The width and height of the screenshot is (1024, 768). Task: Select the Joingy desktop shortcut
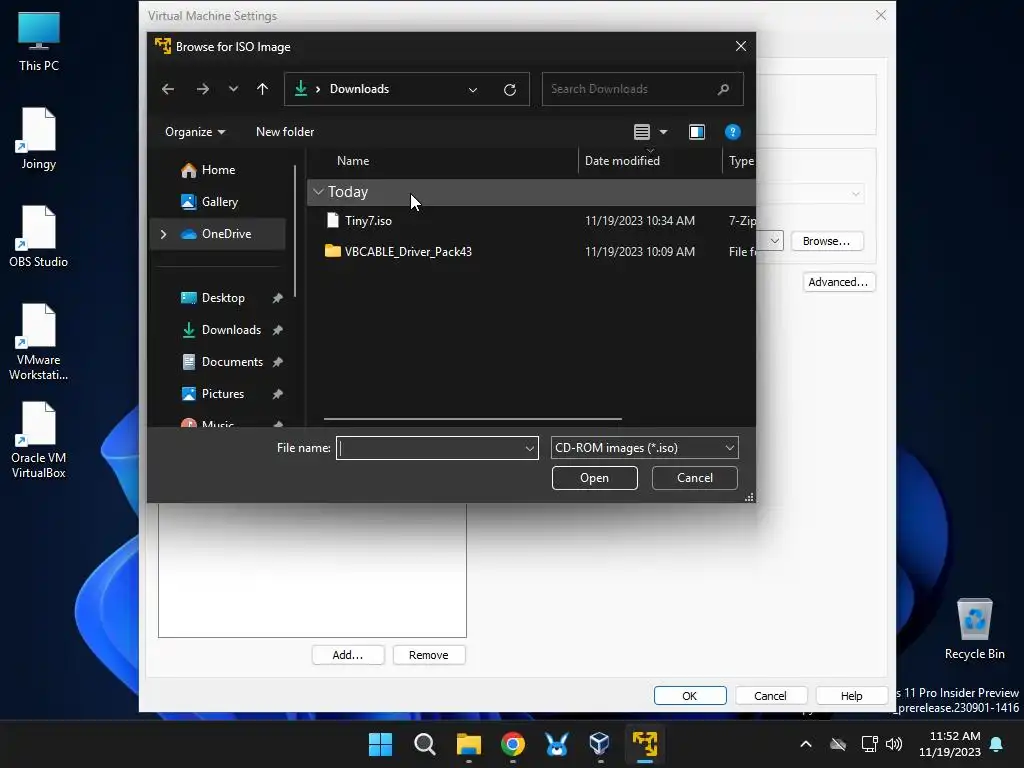(39, 139)
